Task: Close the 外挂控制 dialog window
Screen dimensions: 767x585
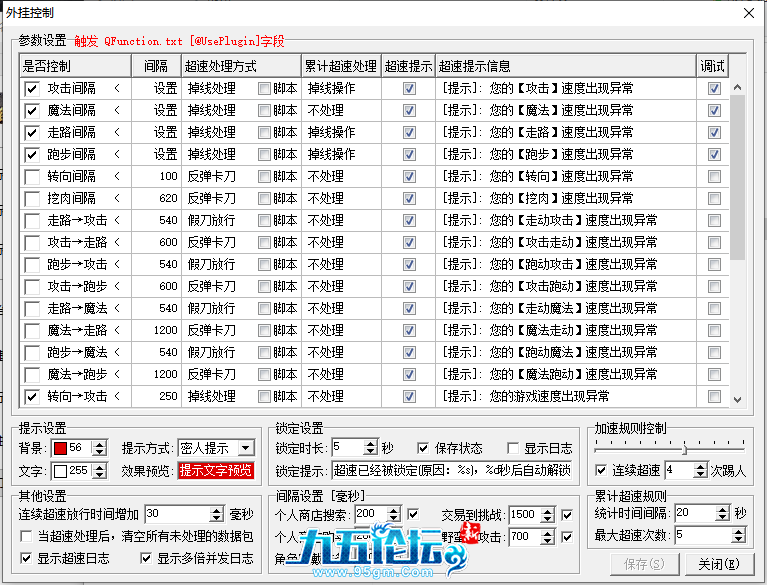Action: pyautogui.click(x=748, y=12)
